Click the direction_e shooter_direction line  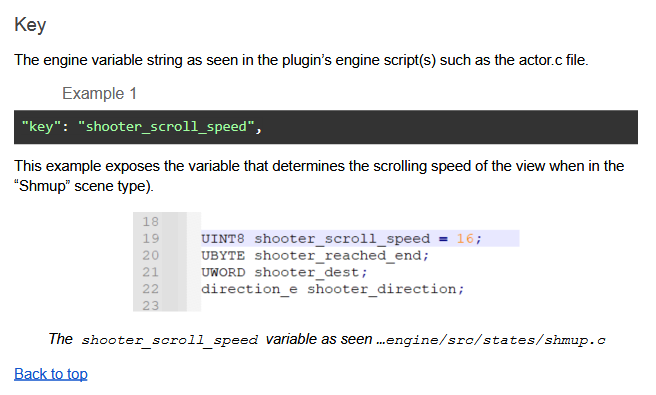(x=333, y=289)
